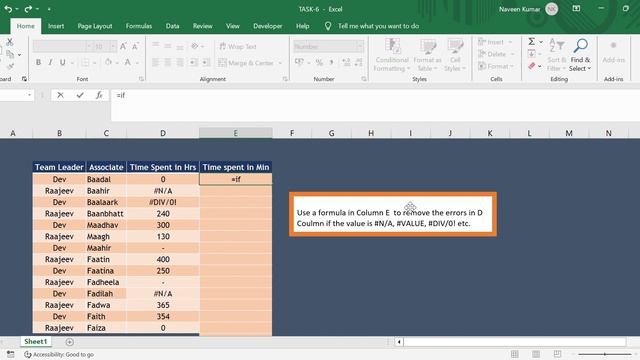Open the font size dropdown
Image resolution: width=640 pixels, height=360 pixels.
coord(113,47)
